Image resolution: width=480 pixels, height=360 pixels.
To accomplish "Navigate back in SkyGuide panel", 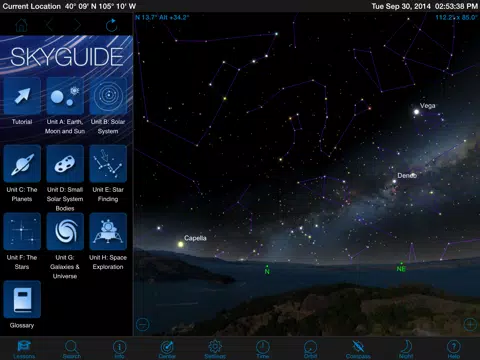I will click(50, 25).
